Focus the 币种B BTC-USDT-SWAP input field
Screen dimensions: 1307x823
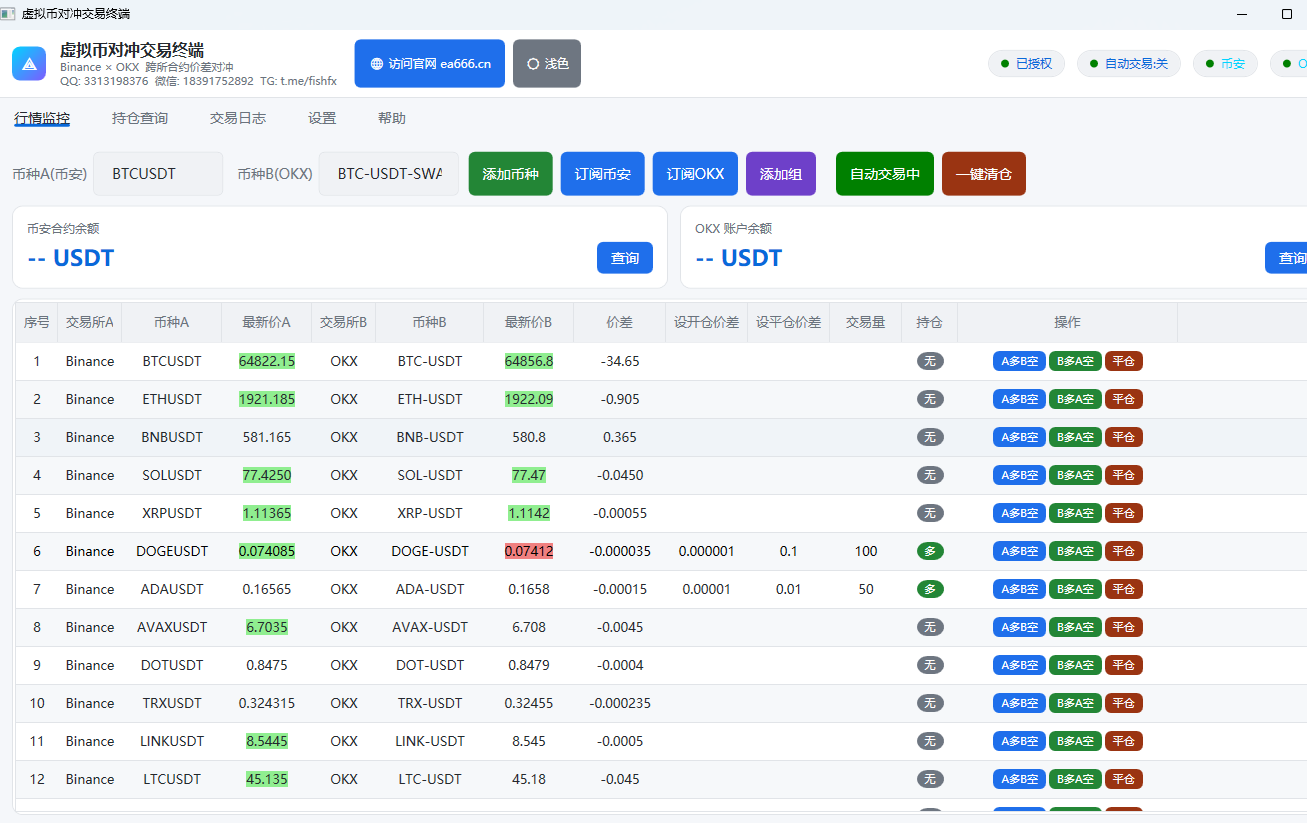click(x=389, y=174)
